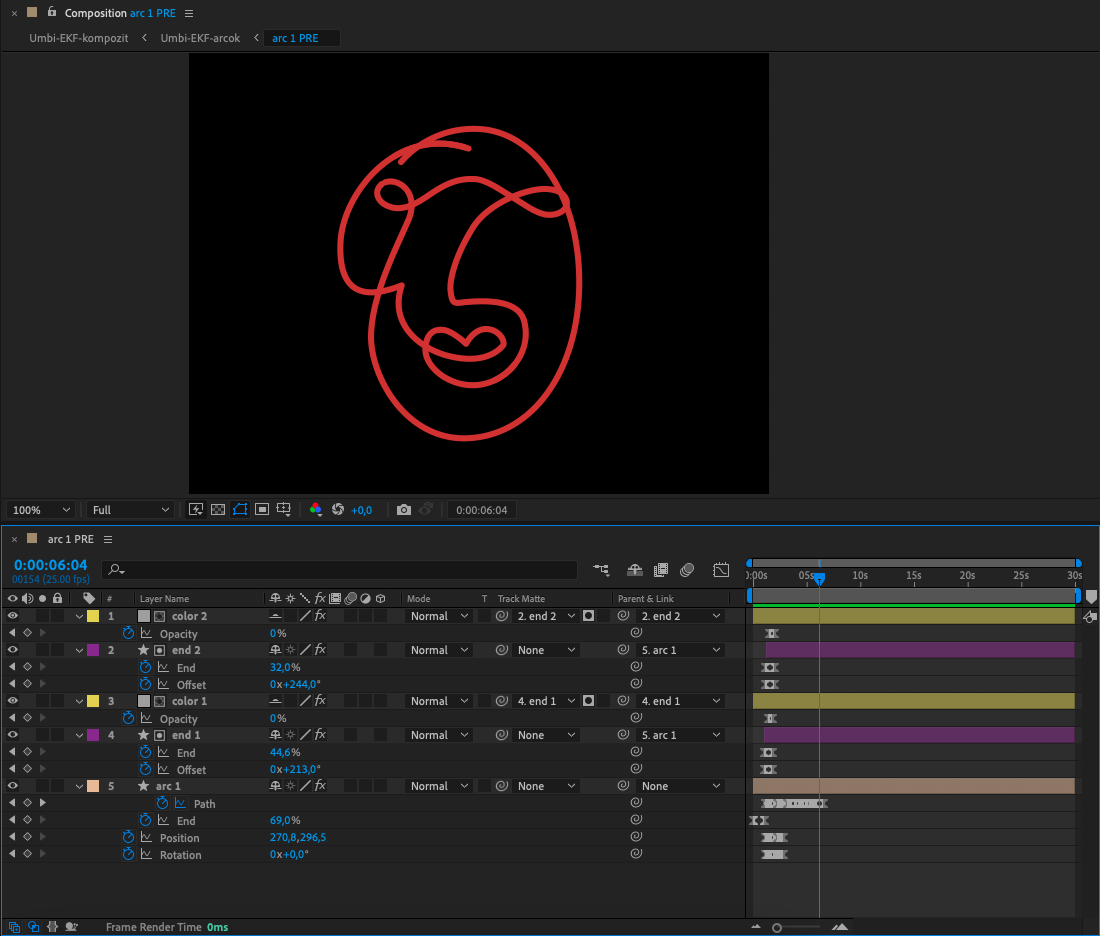
Task: Enable the Region of Interest tool
Action: pyautogui.click(x=261, y=510)
